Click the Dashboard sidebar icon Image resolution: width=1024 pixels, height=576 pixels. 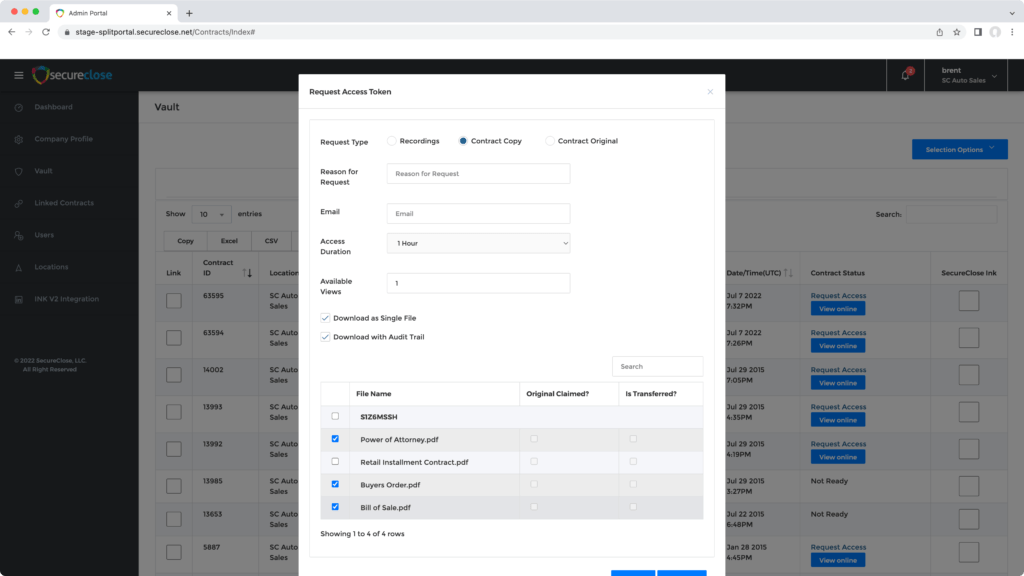pos(18,107)
